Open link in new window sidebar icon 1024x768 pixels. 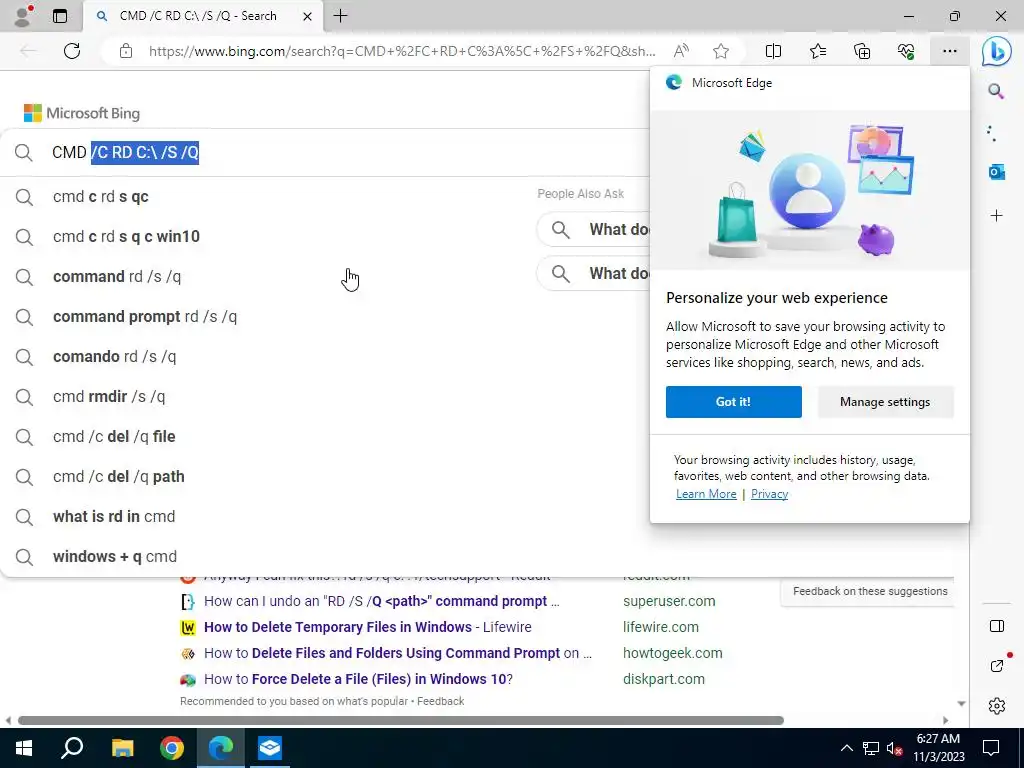point(997,665)
